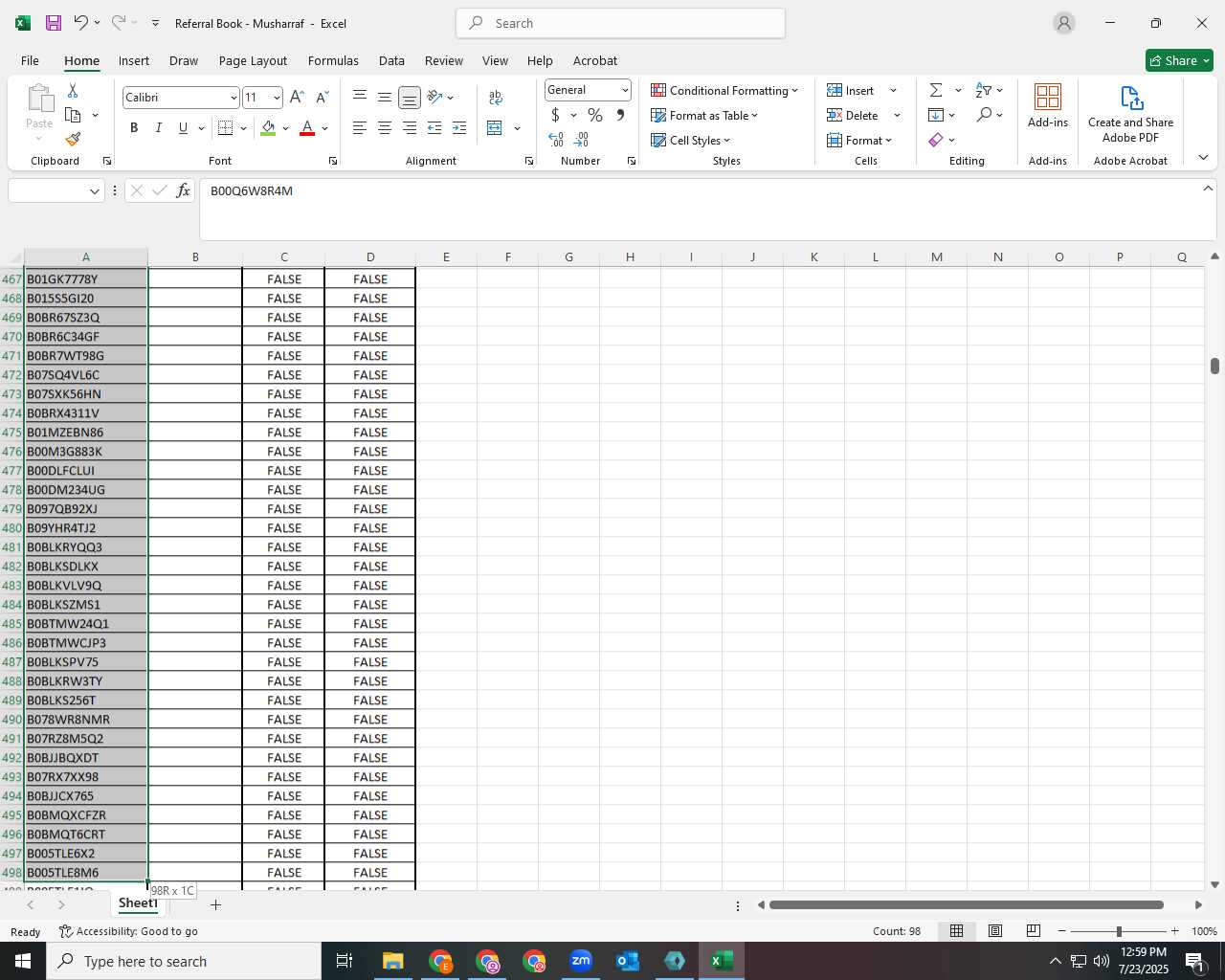Toggle bottom vertical alignment

click(x=409, y=97)
